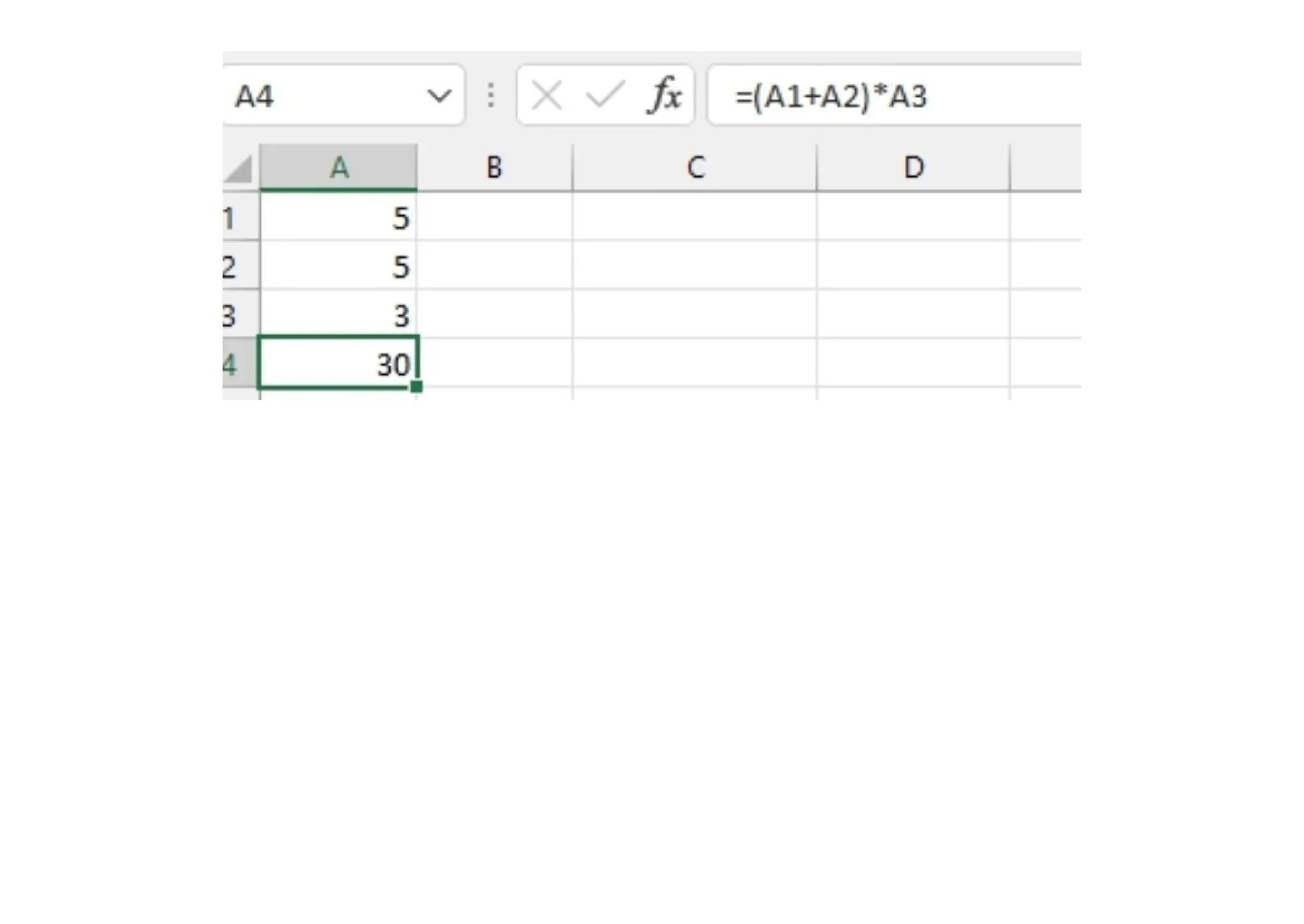1304x924 pixels.
Task: Select row 2 header
Action: 241,265
